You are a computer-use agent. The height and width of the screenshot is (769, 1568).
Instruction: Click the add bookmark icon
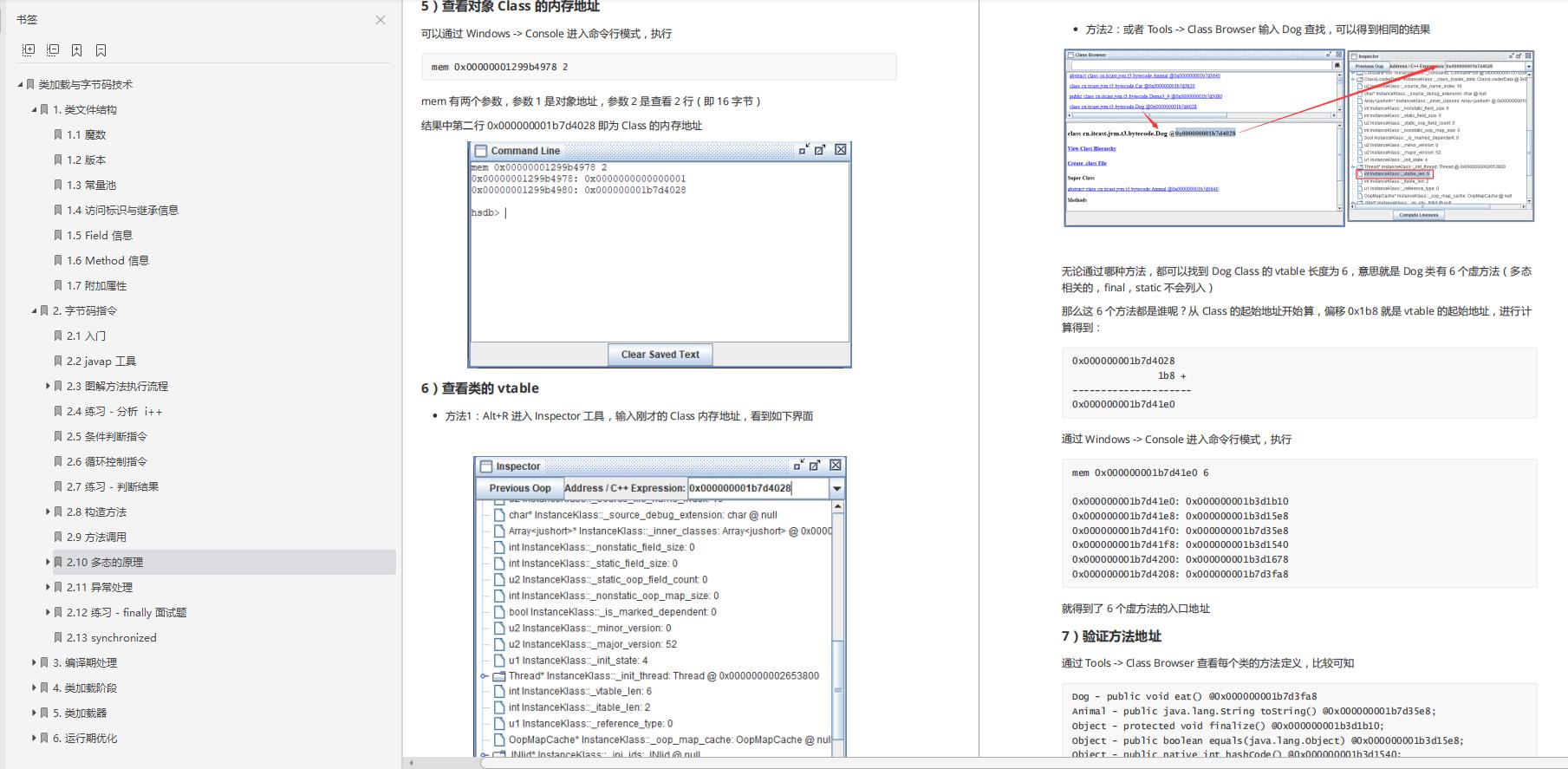77,50
